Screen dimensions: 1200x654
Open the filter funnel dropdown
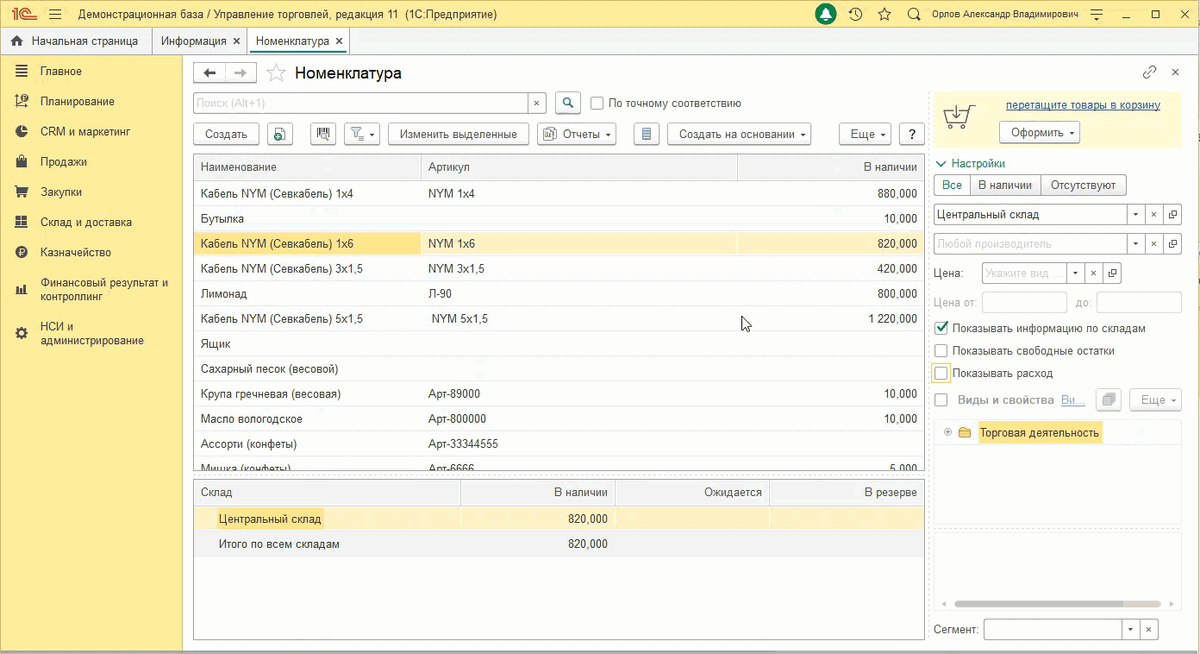pyautogui.click(x=362, y=134)
